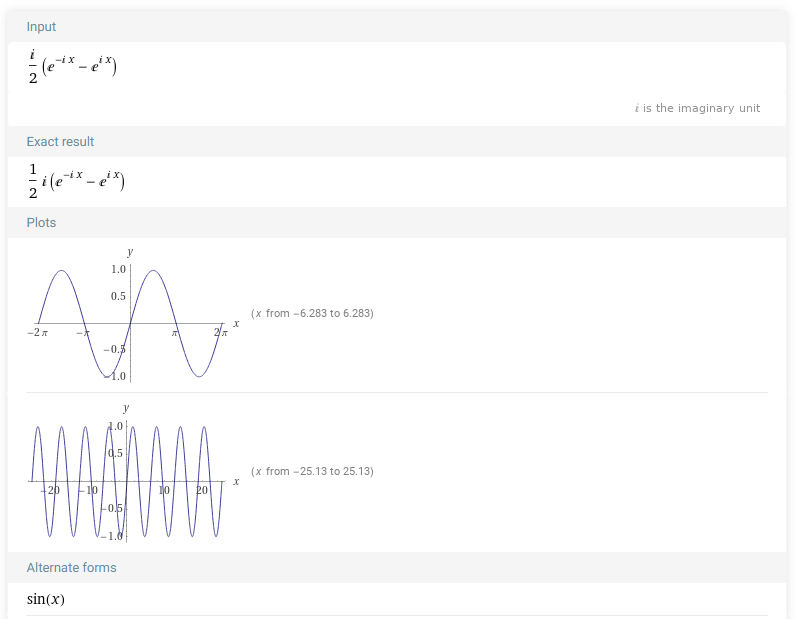796x619 pixels.
Task: Click the imaginary unit note
Action: click(x=697, y=108)
